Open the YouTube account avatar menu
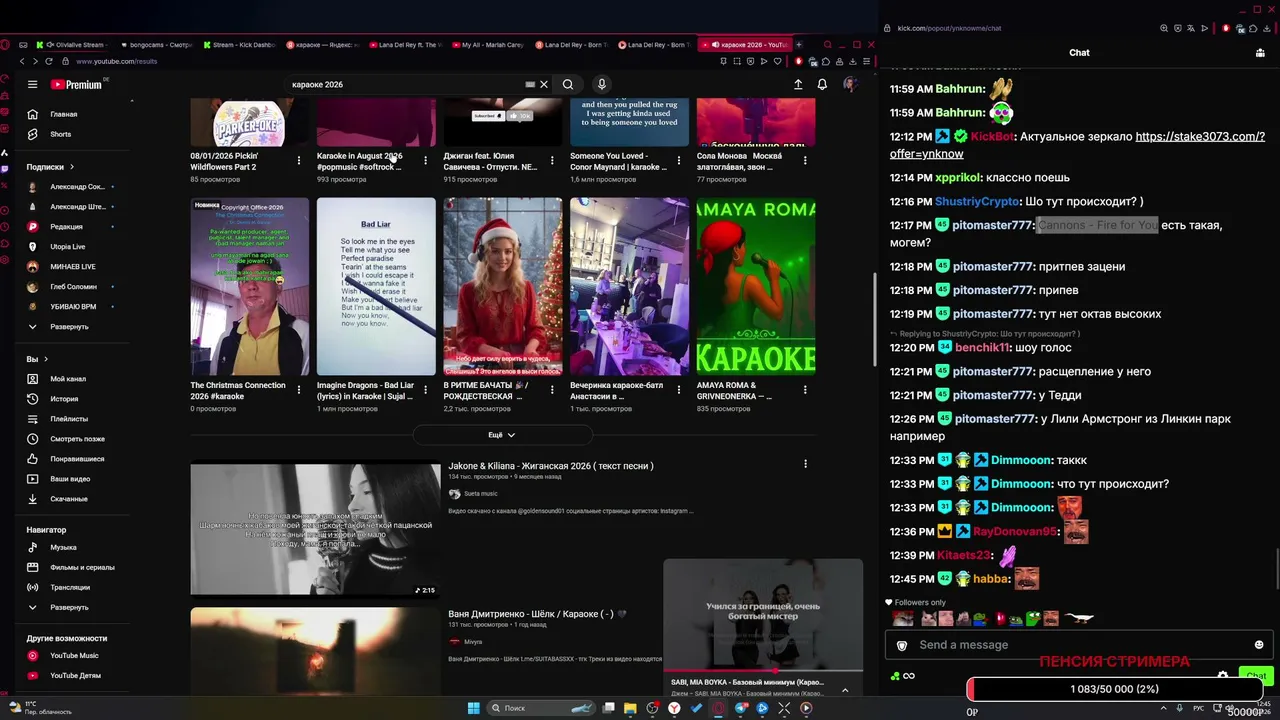The image size is (1280, 720). (x=850, y=85)
